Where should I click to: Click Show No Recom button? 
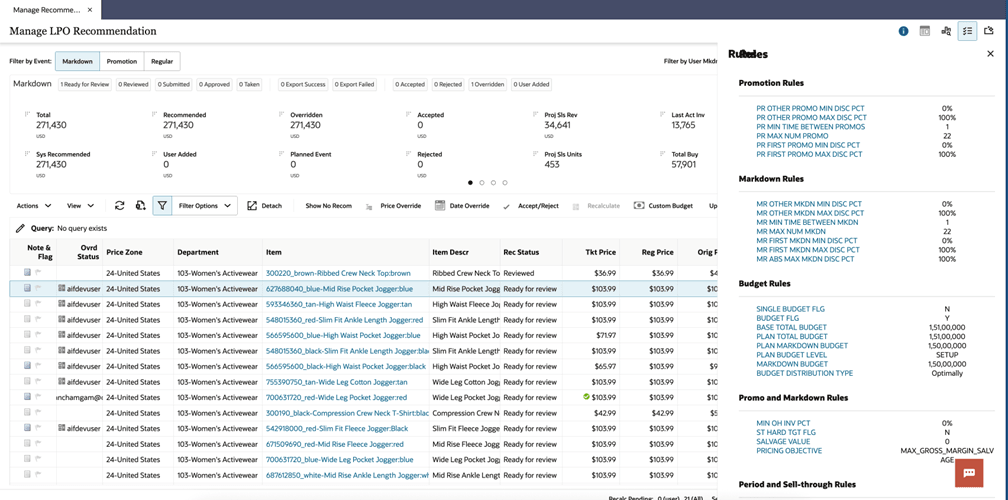click(x=328, y=206)
